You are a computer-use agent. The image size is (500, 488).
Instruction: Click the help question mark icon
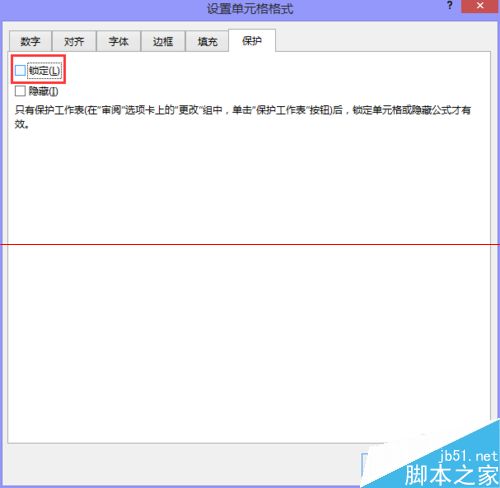pyautogui.click(x=450, y=6)
